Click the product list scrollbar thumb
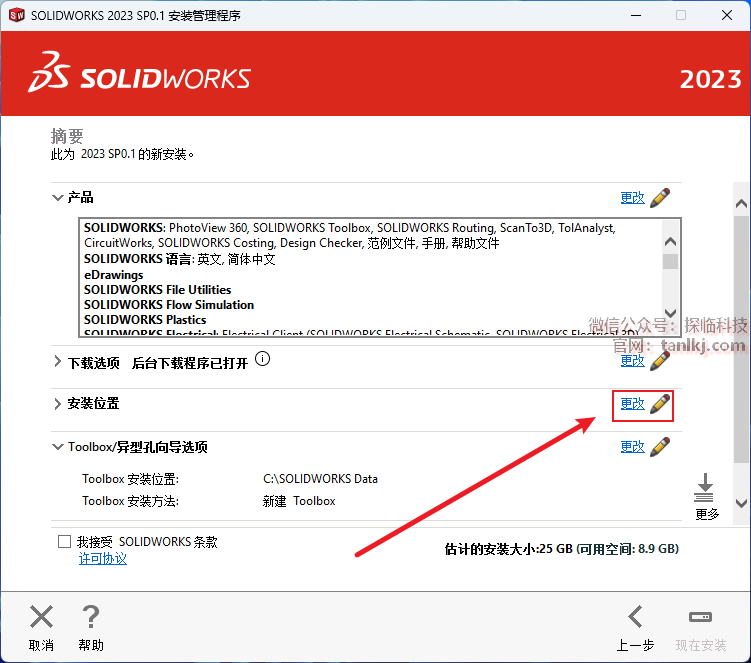 pyautogui.click(x=671, y=262)
